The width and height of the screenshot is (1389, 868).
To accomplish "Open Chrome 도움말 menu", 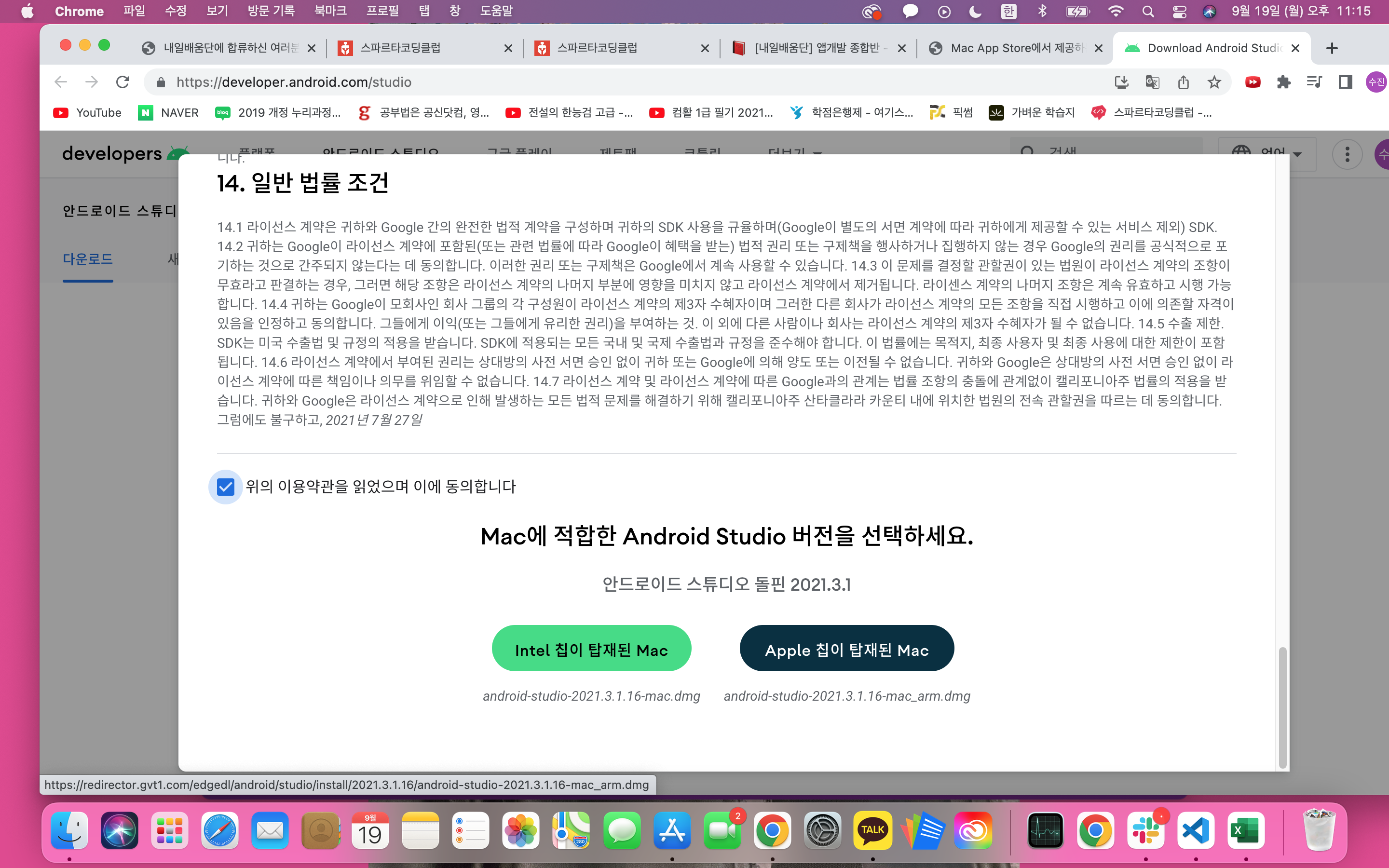I will tap(496, 11).
